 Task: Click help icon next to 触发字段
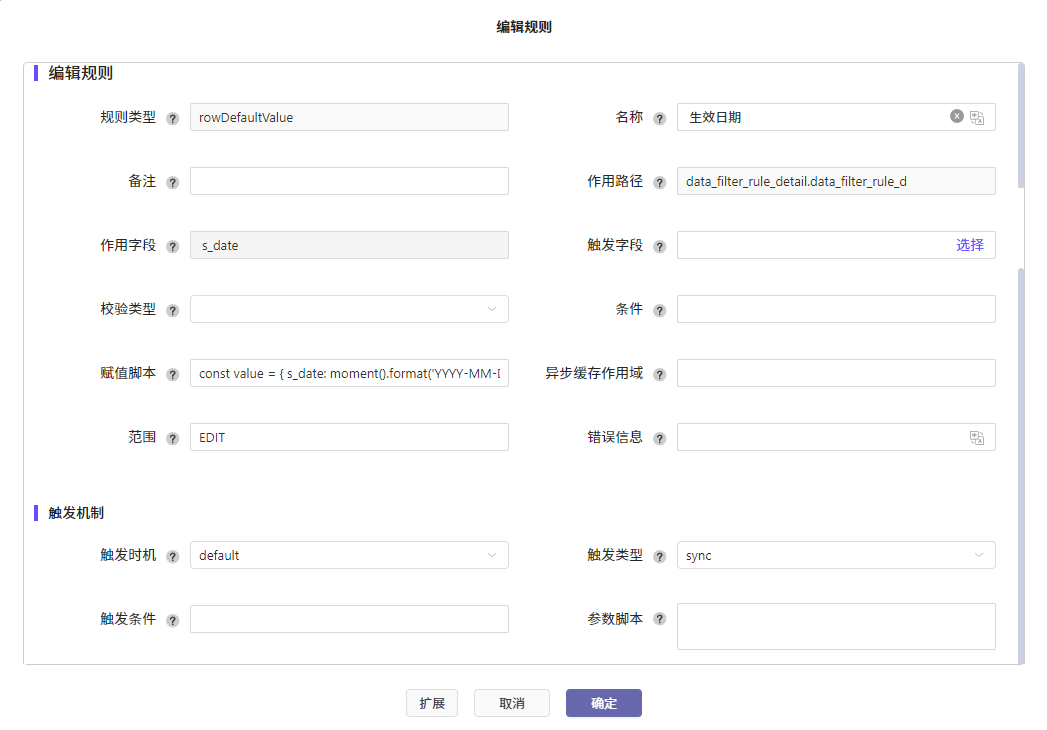659,246
